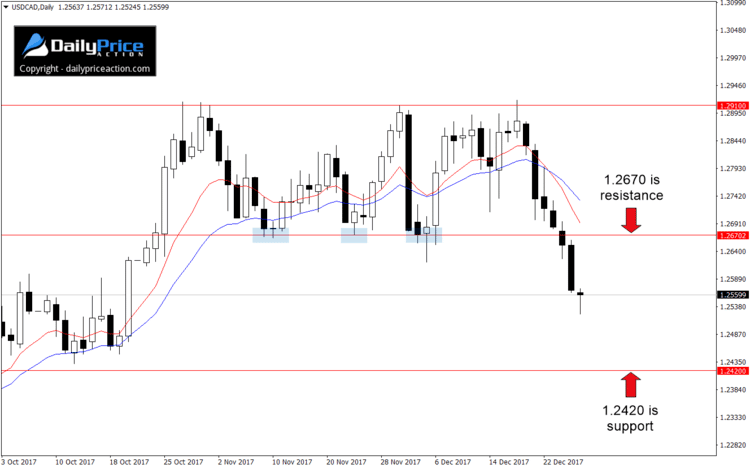Click the '1.2670 is resistance' text label
Image resolution: width=750 pixels, height=469 pixels.
point(632,187)
